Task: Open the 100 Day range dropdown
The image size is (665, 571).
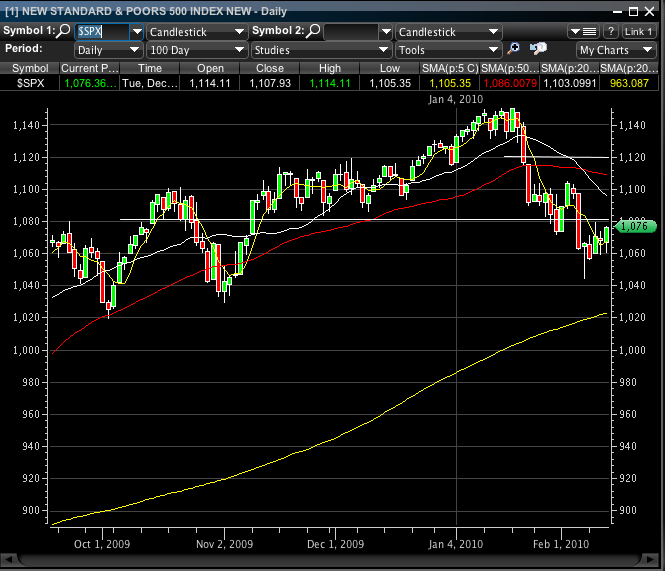Action: coord(196,49)
